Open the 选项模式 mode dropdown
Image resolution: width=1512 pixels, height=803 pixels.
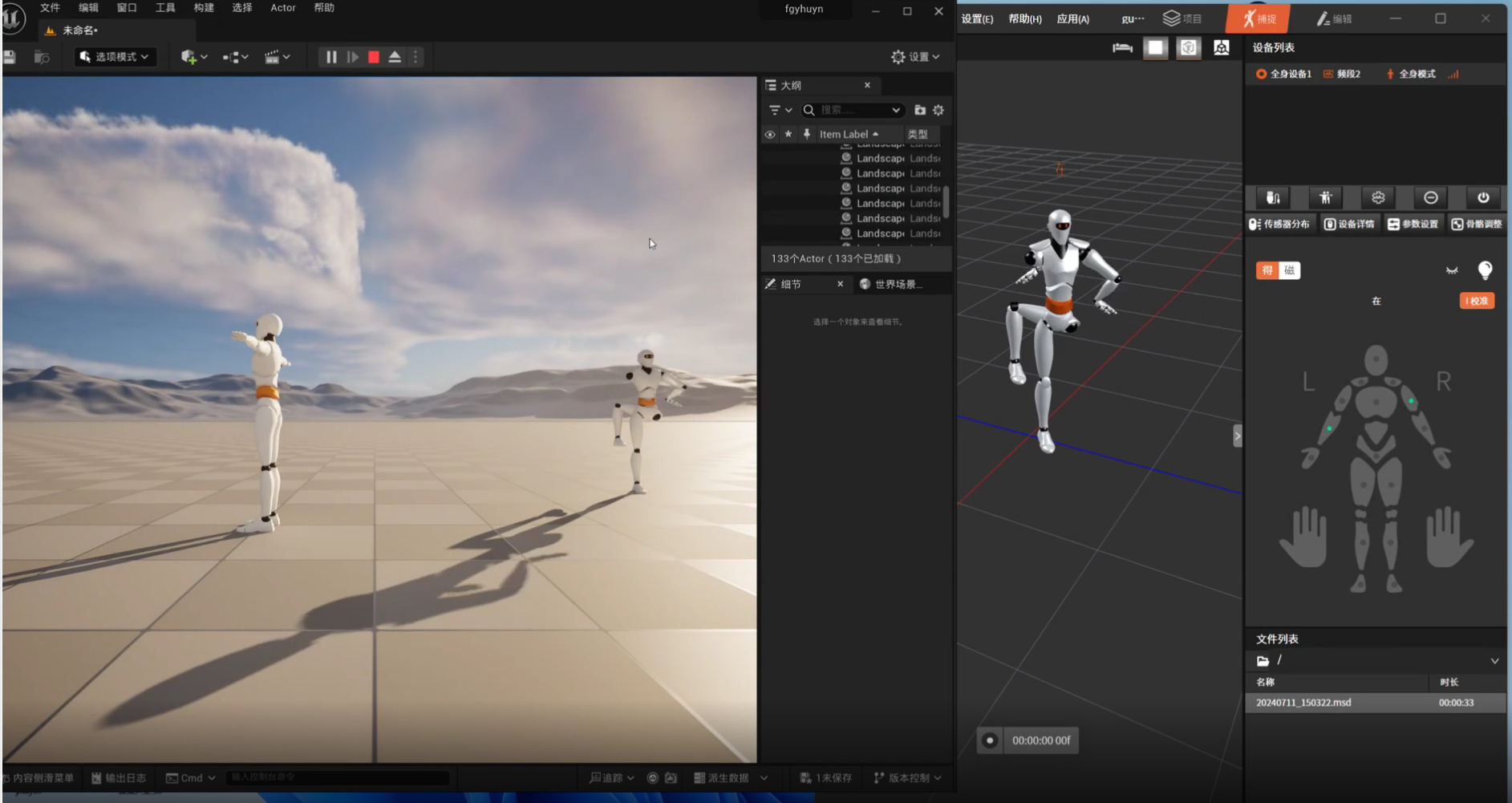[116, 57]
